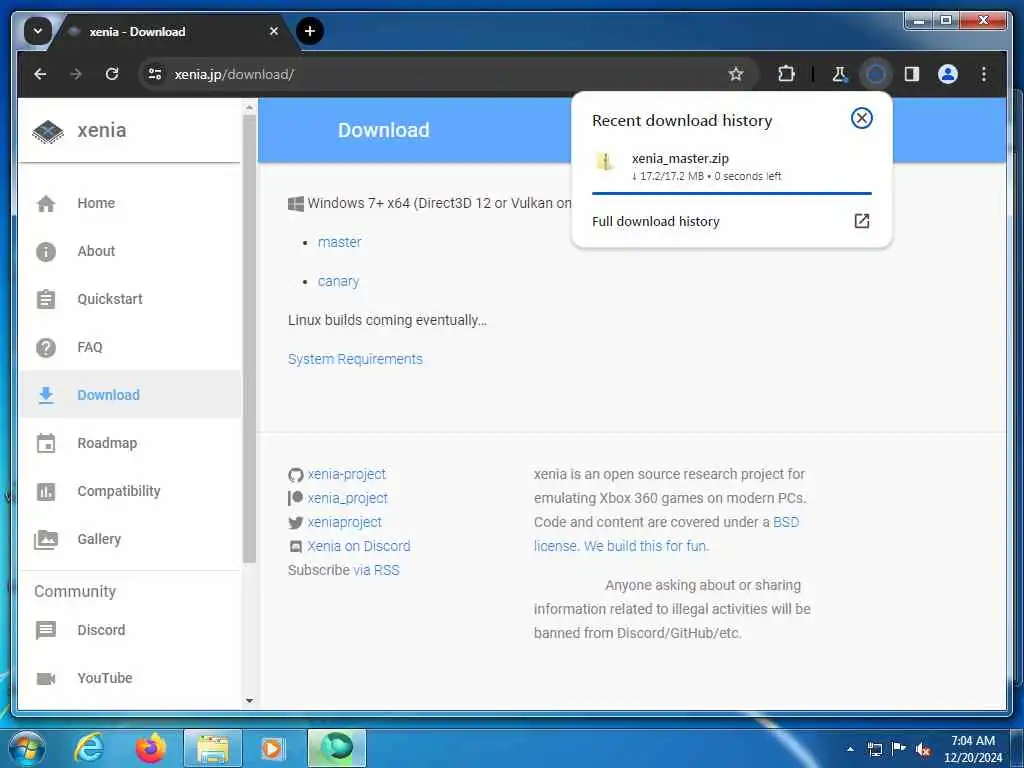
Task: Open xenia-project GitHub link
Action: 347,474
